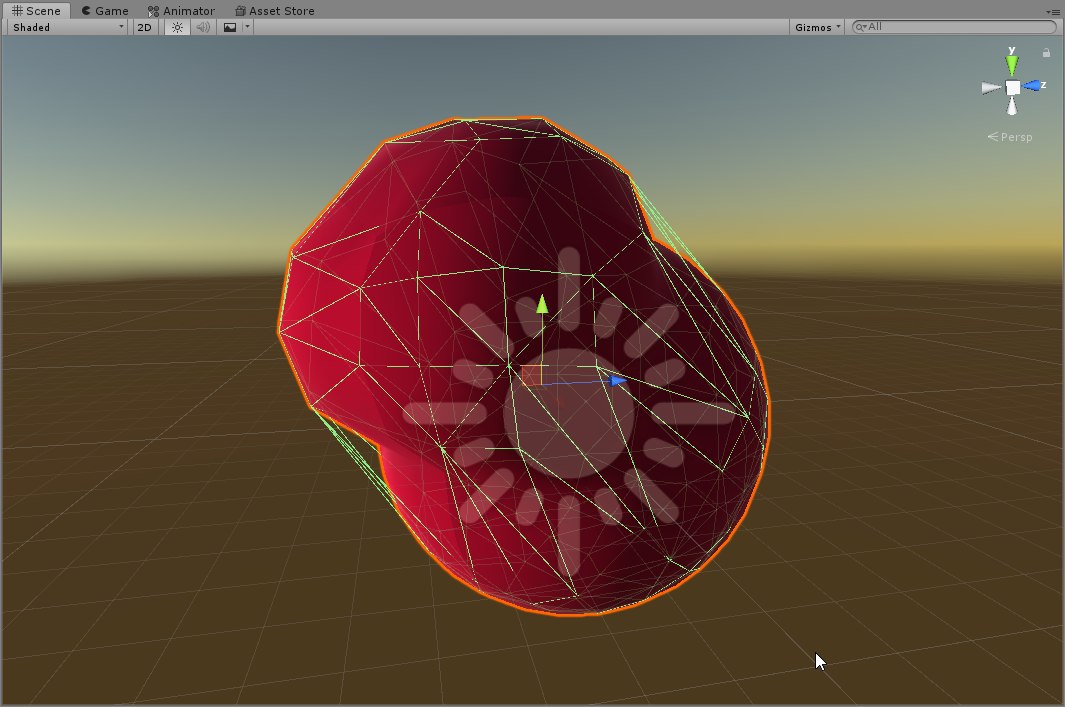This screenshot has width=1065, height=707.
Task: Open the Gizmos dropdown menu
Action: 817,27
